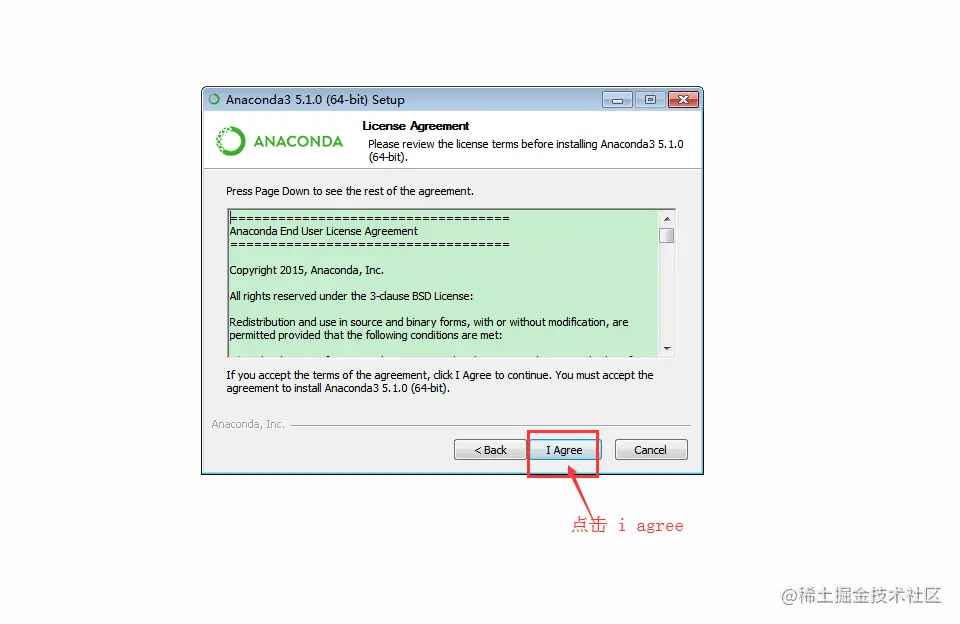Click the license scrollbar thumb
960x624 pixels.
pos(667,235)
